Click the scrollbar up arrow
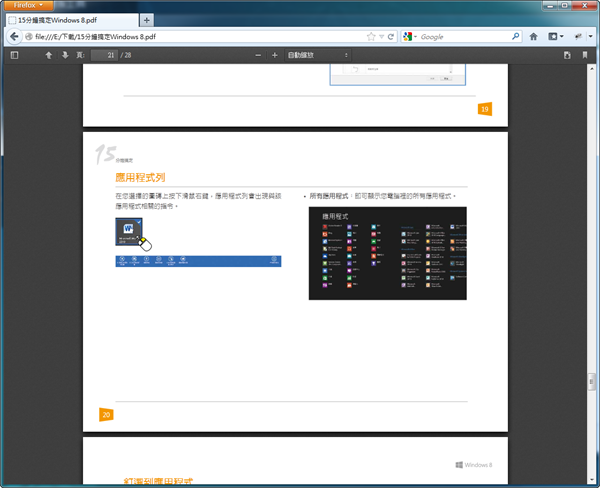The image size is (600, 488). pyautogui.click(x=592, y=69)
